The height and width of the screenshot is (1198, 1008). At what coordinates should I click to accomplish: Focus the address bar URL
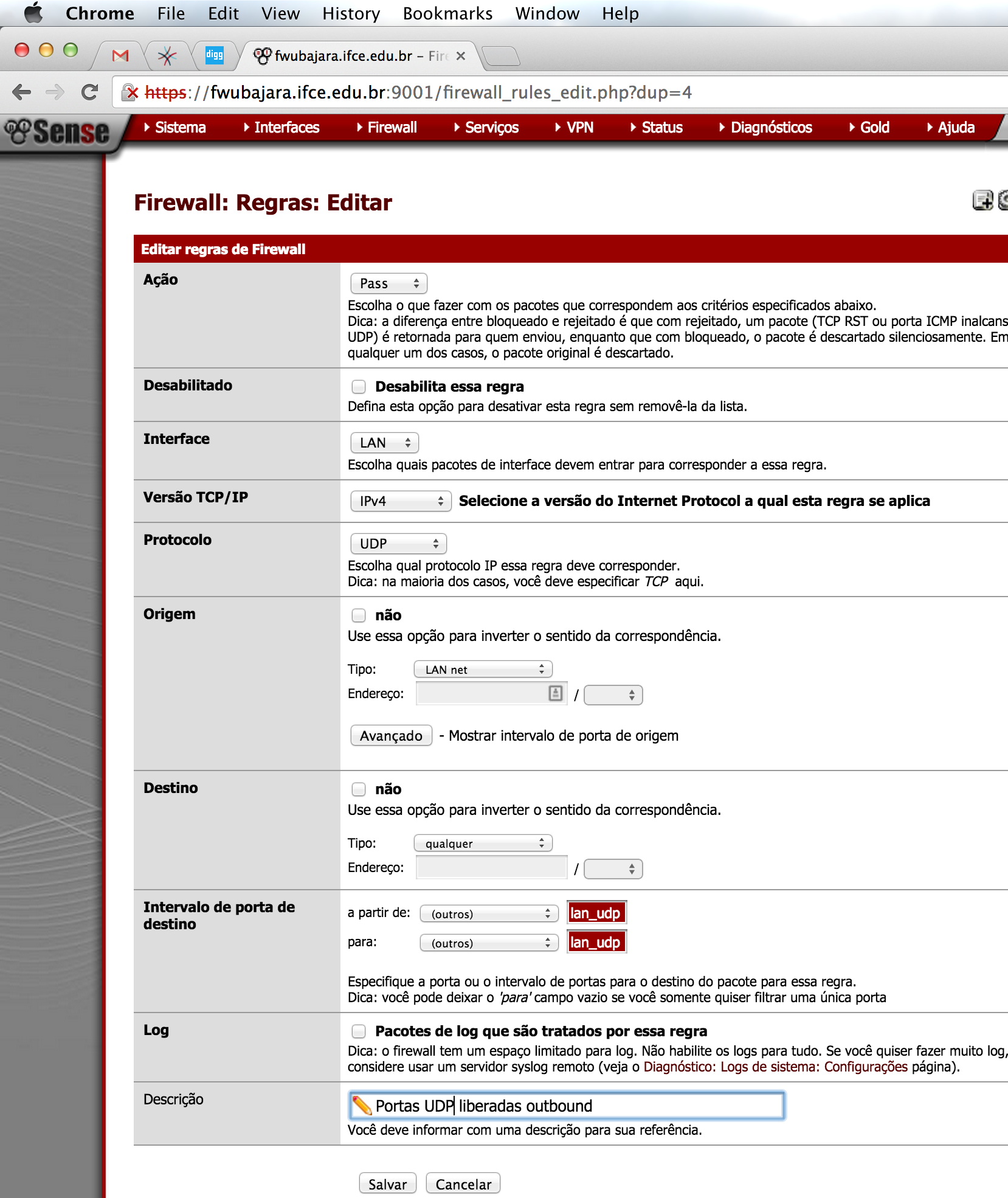pos(418,92)
